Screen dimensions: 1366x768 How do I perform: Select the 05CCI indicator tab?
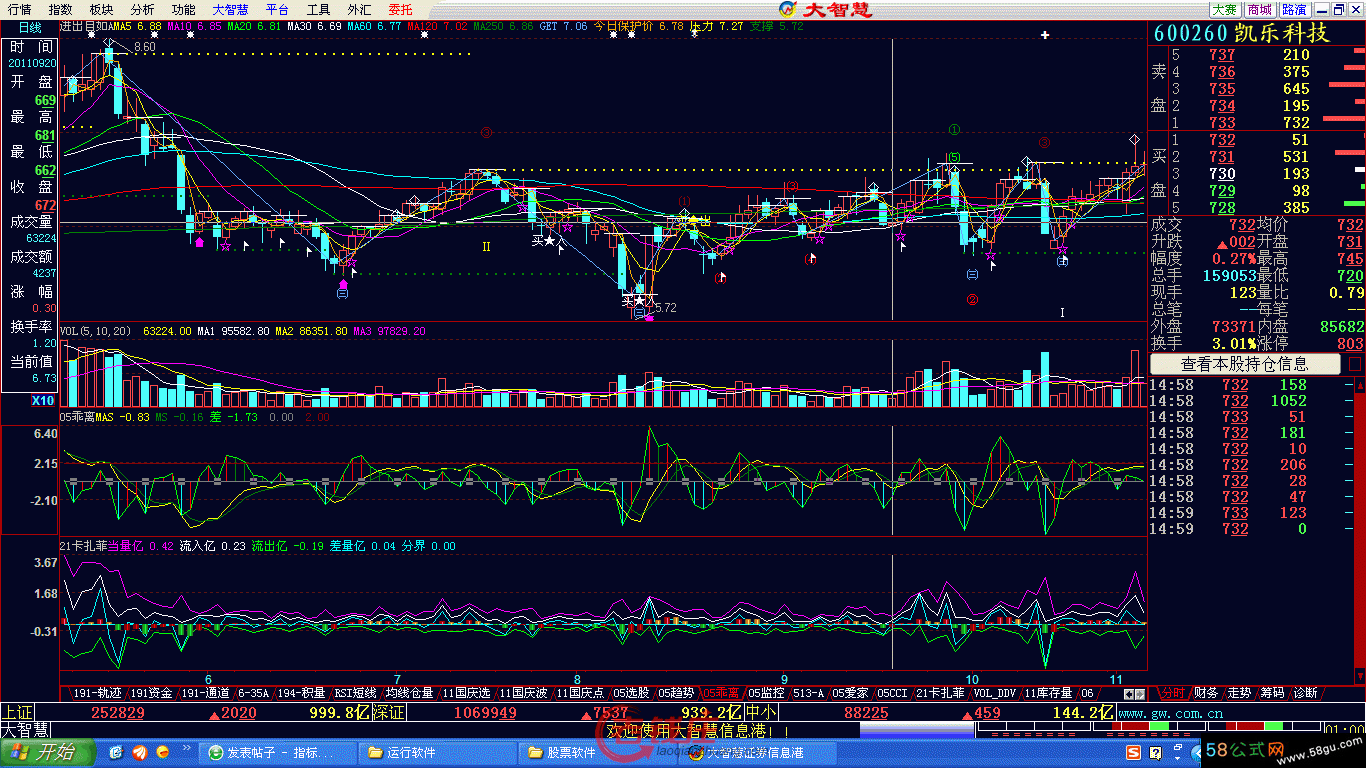pos(892,692)
